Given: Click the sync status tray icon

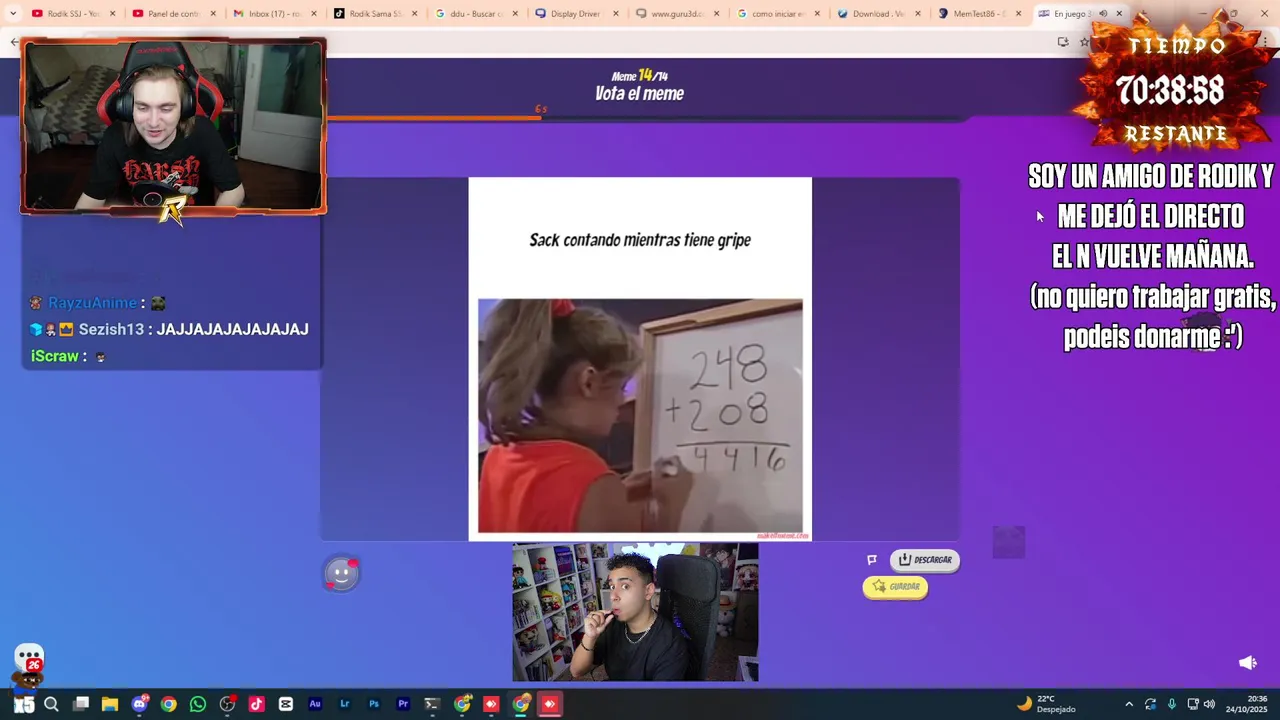Looking at the screenshot, I should point(1150,704).
